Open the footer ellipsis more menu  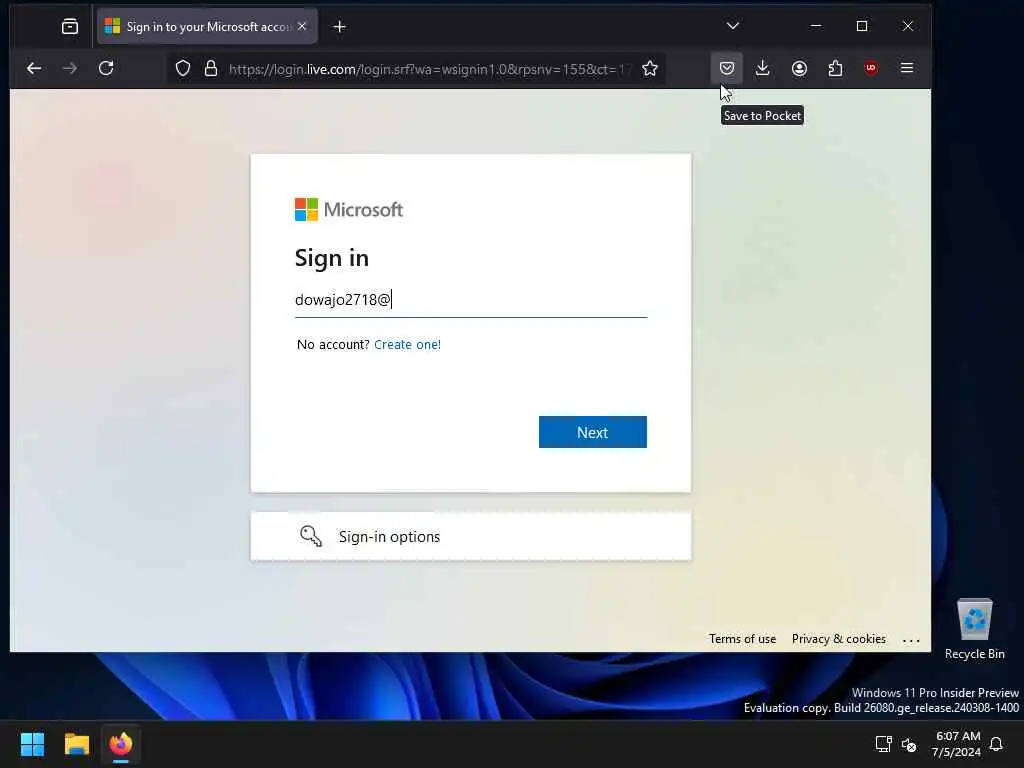click(x=911, y=640)
